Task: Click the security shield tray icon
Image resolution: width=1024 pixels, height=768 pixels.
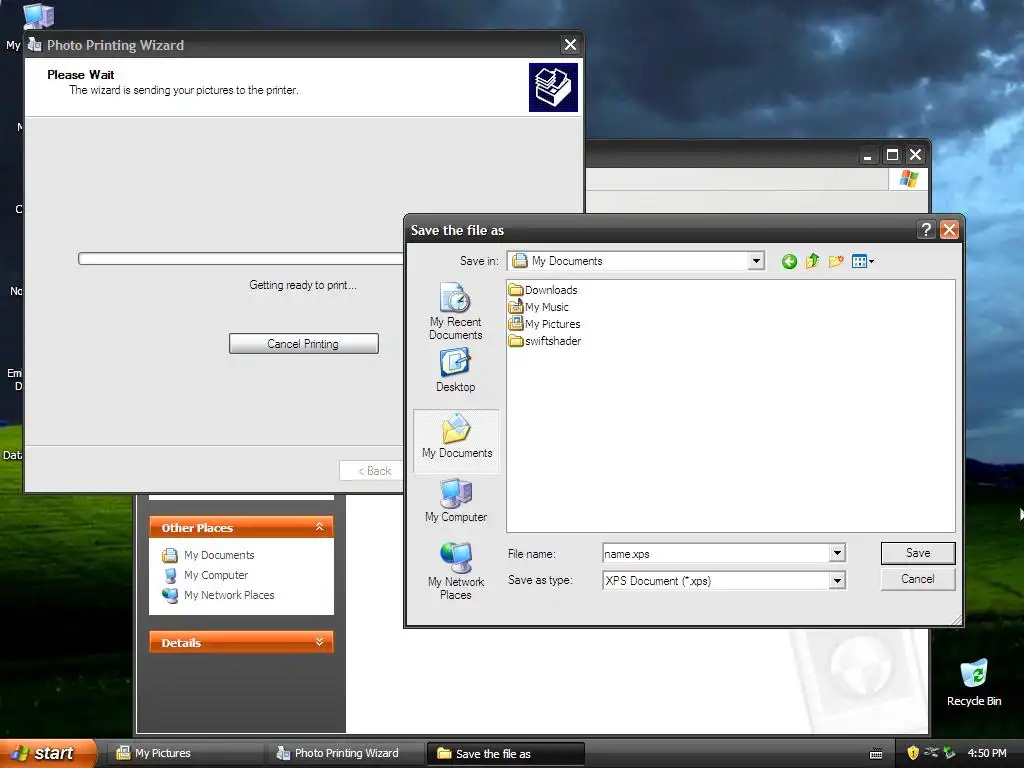Action: [x=912, y=753]
